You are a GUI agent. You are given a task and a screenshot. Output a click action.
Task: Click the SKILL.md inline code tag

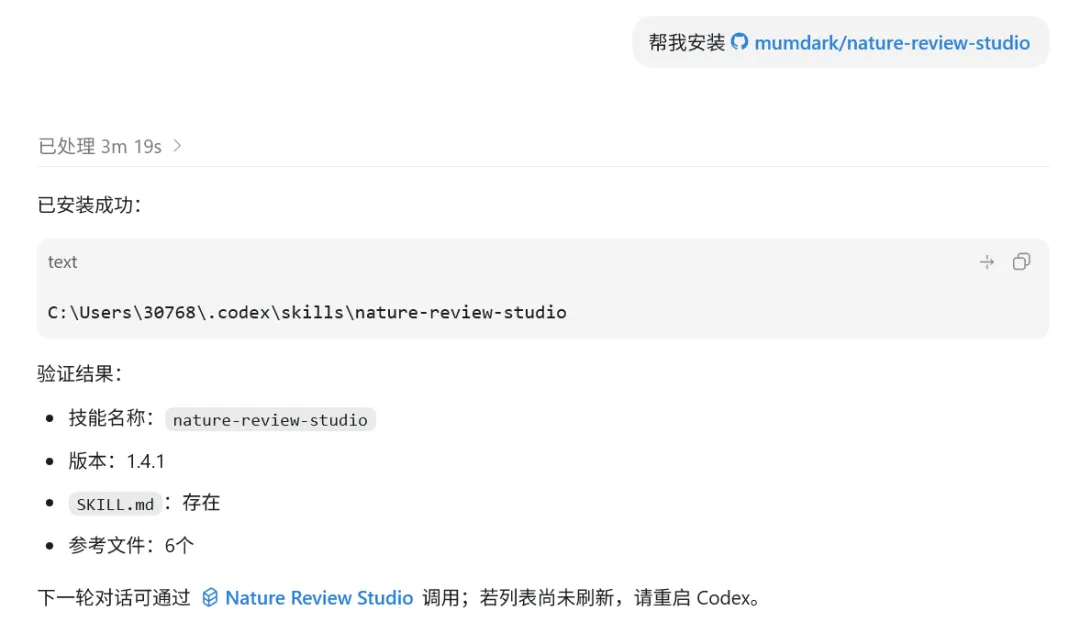(115, 504)
